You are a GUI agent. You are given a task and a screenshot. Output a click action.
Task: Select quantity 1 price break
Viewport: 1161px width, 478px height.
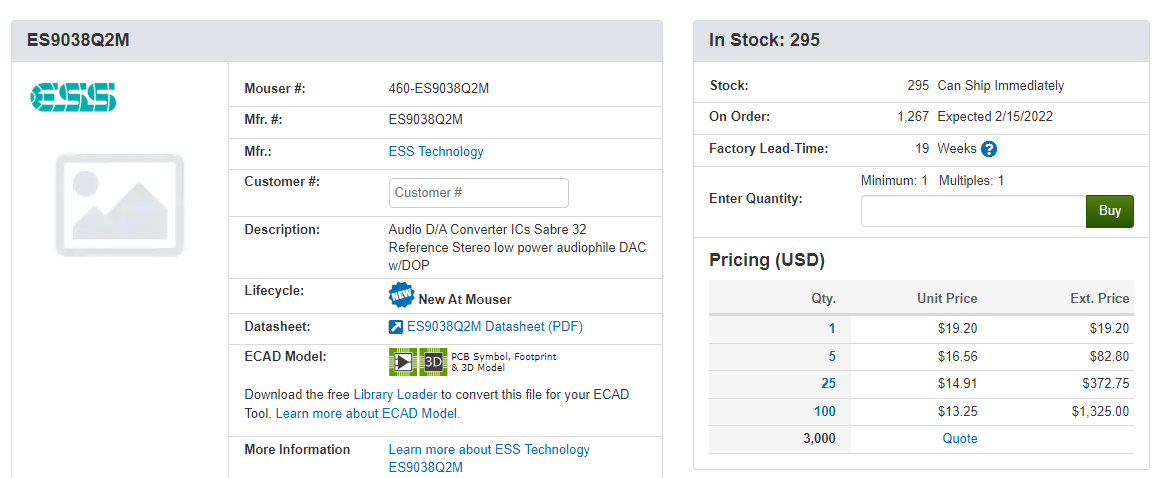coord(832,329)
